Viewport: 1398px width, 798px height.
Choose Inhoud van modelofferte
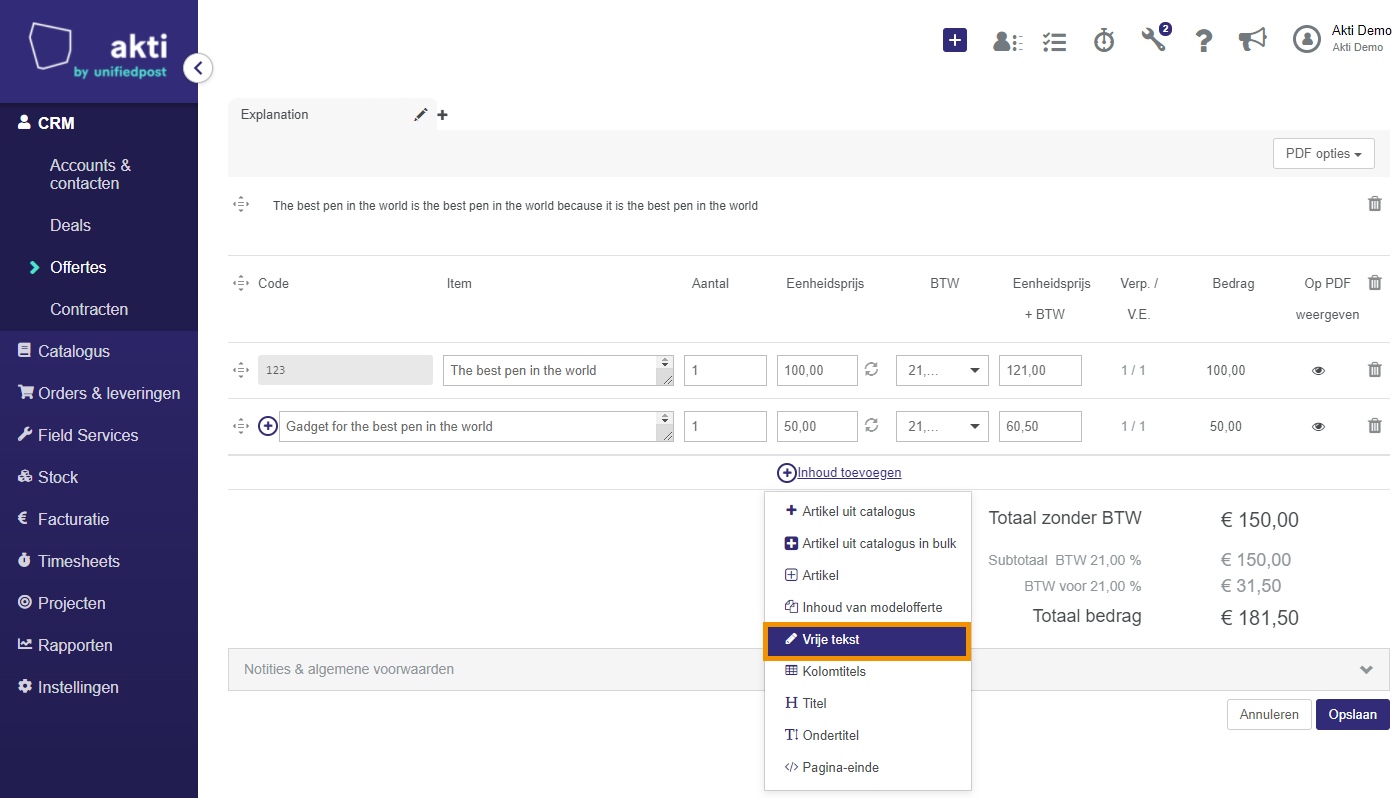(x=868, y=607)
